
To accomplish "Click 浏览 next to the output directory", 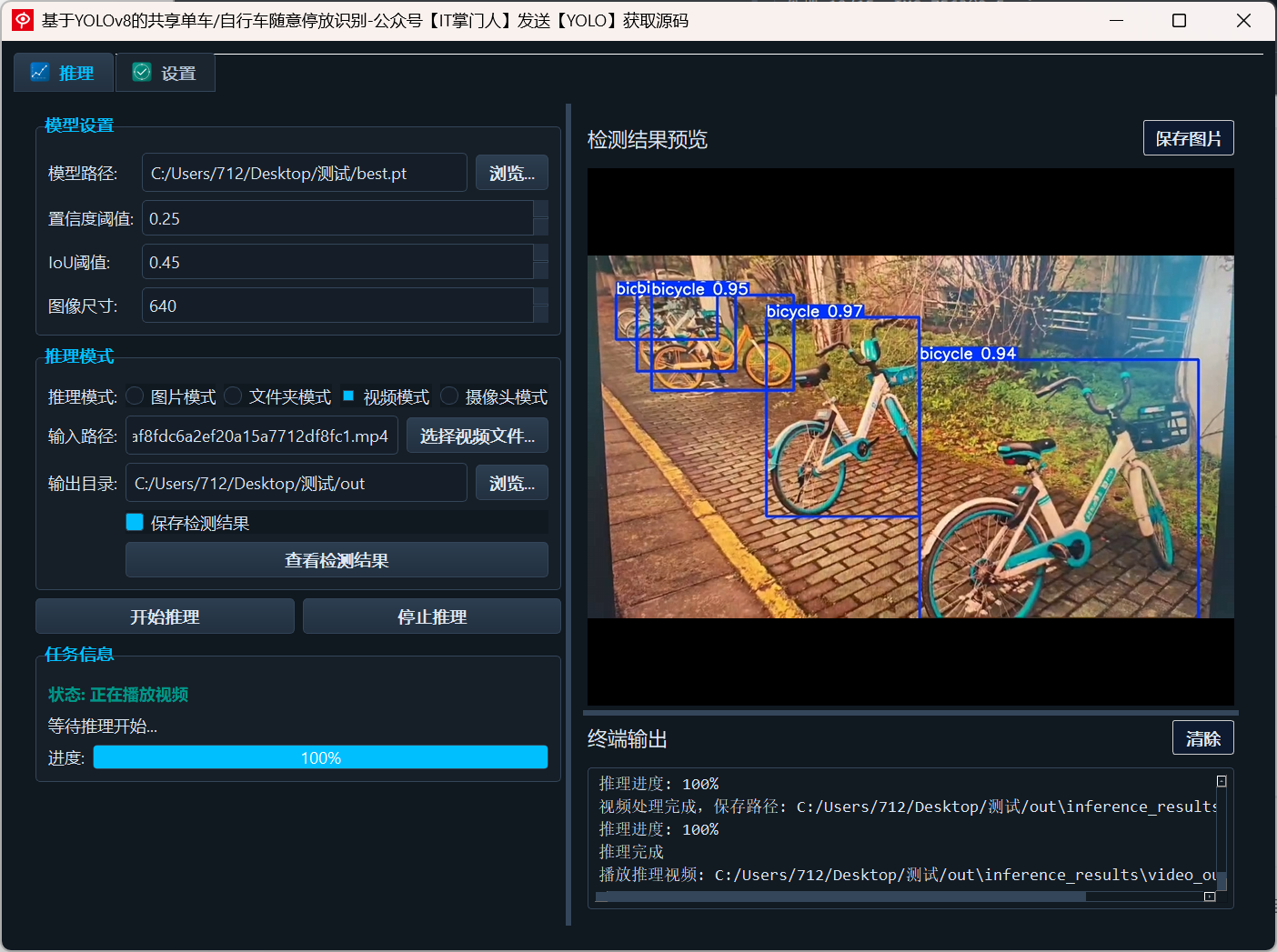I will (x=511, y=483).
